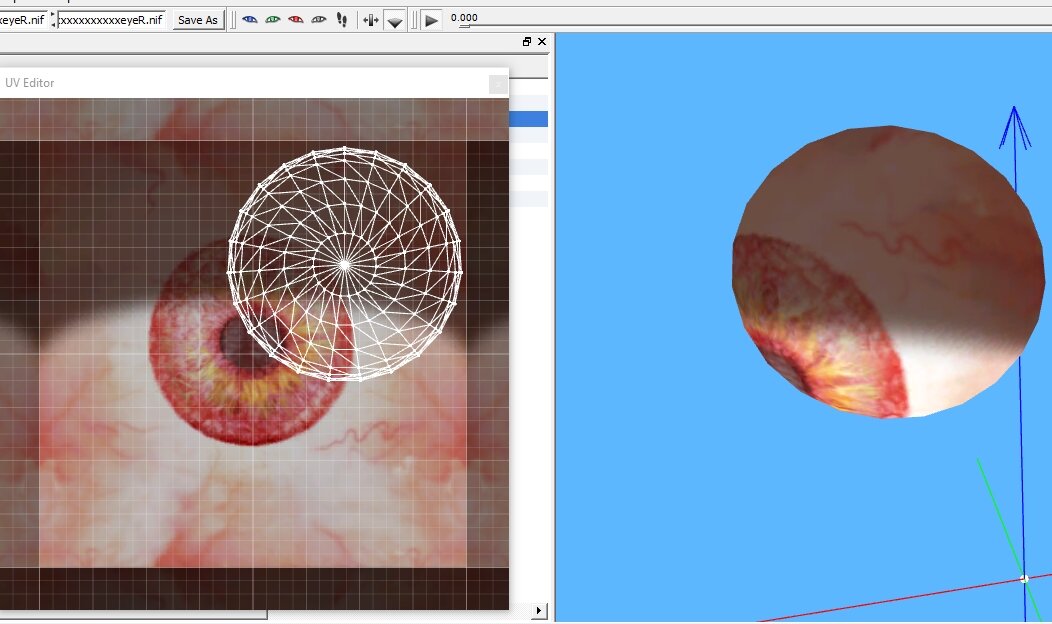
Task: Start animation with the Play button
Action: (431, 20)
